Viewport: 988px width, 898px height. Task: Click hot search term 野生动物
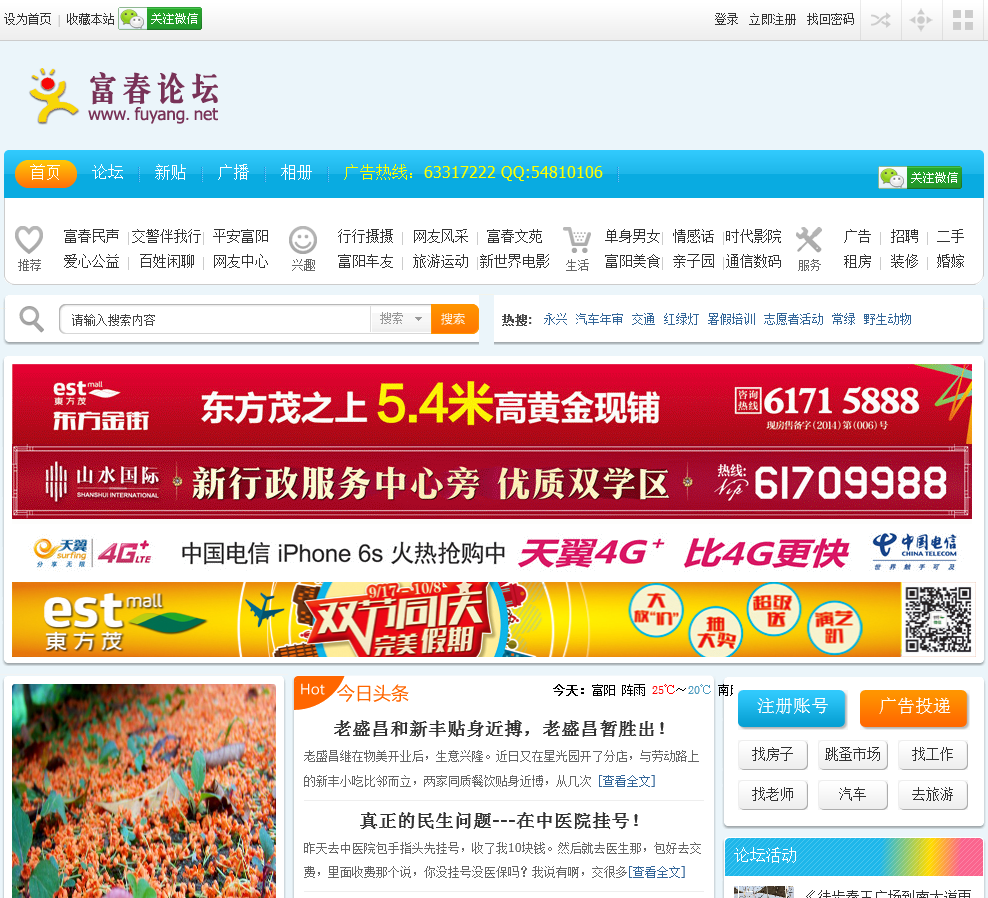point(887,319)
